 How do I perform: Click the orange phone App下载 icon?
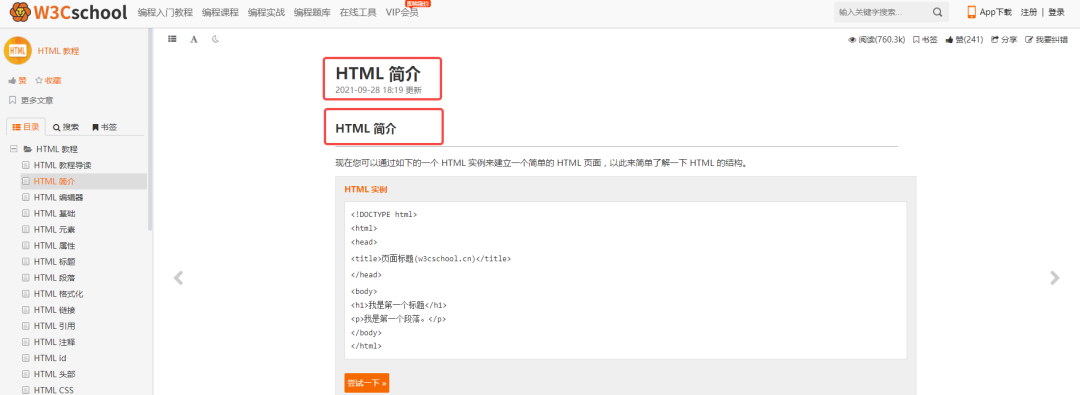(972, 12)
